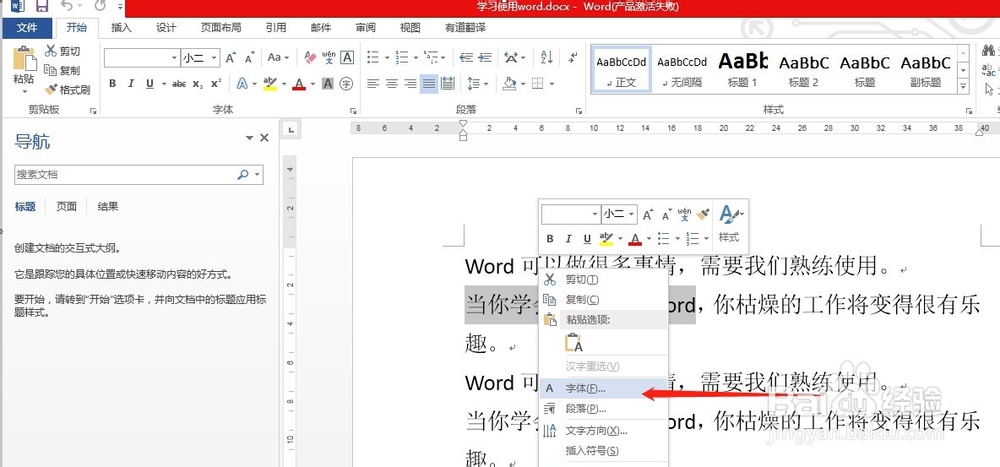Viewport: 1000px width, 467px height.
Task: Click the decrease indent icon
Action: click(x=466, y=57)
